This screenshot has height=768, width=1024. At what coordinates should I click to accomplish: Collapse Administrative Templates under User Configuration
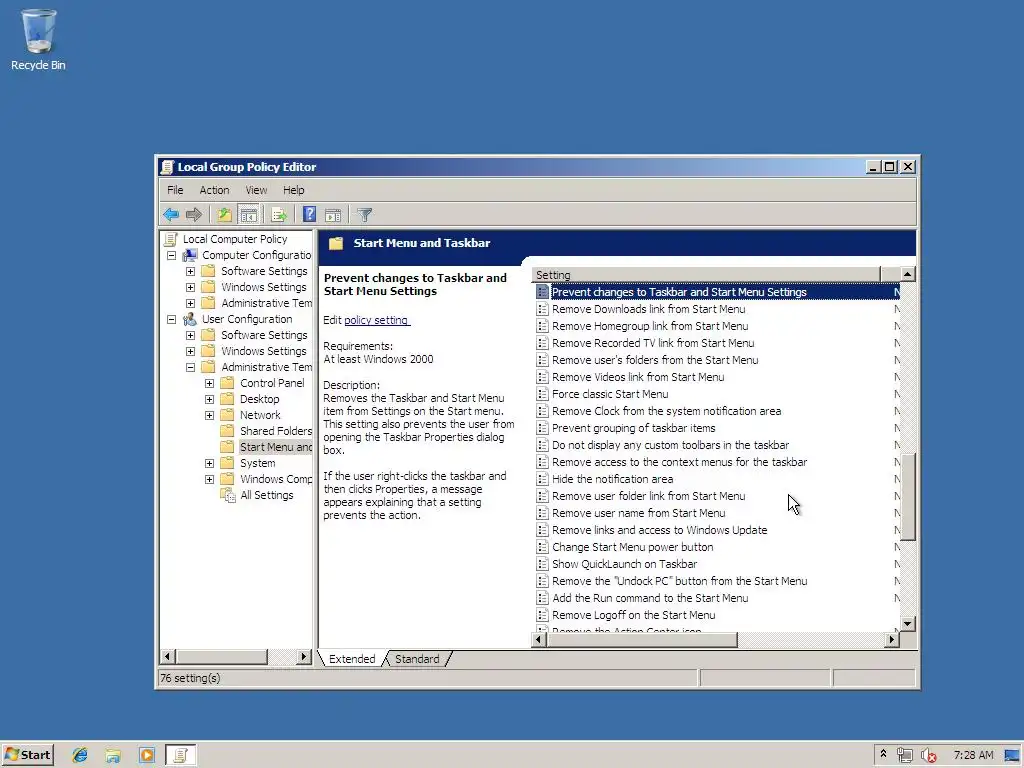pos(190,367)
